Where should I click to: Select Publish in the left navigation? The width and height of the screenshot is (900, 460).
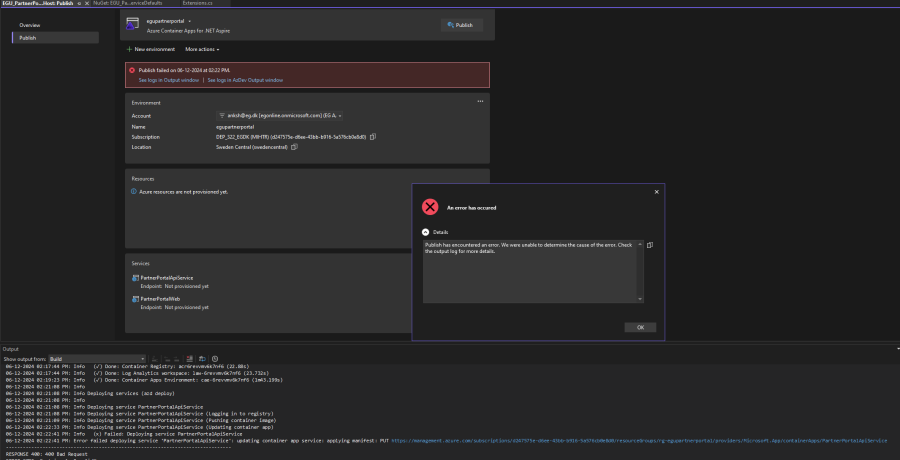(x=55, y=38)
